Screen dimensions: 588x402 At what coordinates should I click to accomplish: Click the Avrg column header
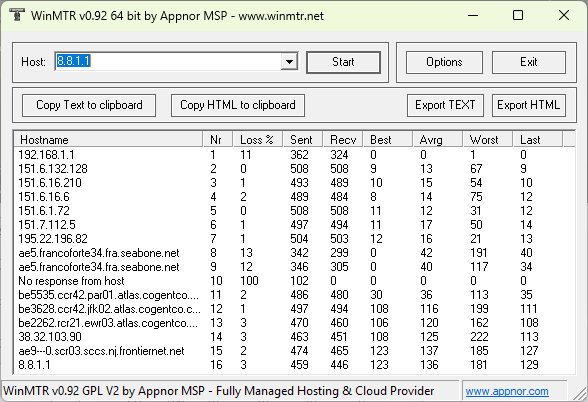pos(437,140)
